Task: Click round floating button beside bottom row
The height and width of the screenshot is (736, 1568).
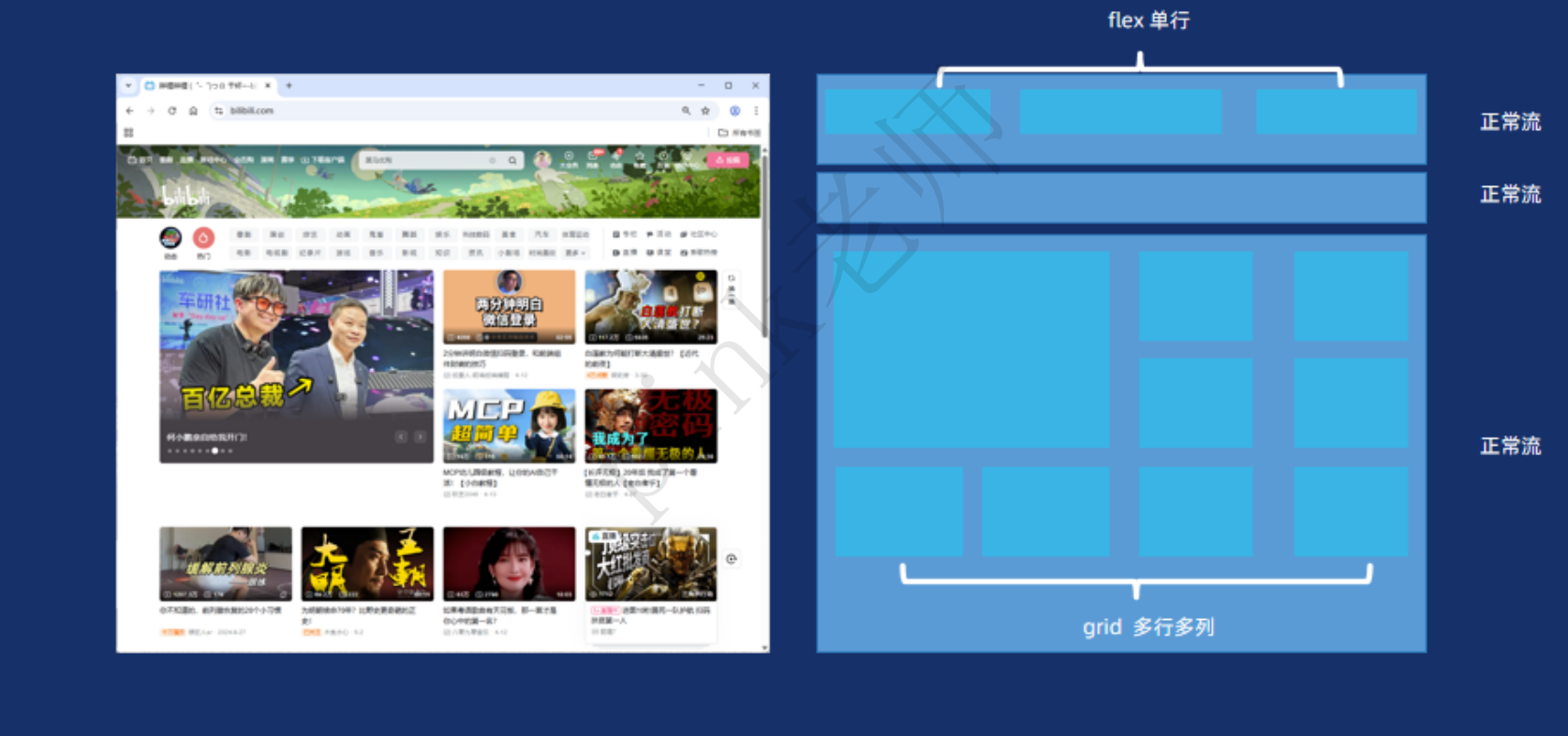Action: pyautogui.click(x=732, y=559)
